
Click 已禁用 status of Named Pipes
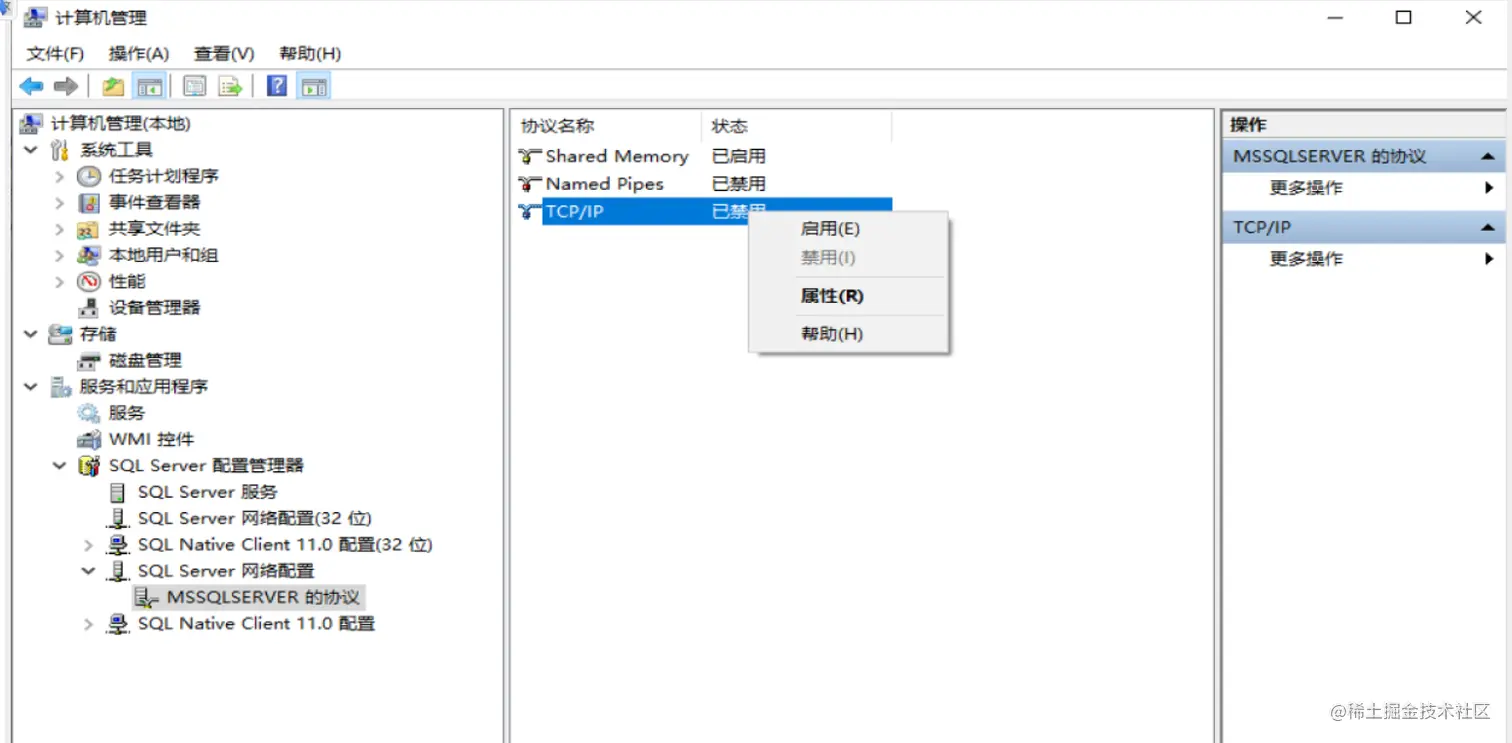point(738,184)
